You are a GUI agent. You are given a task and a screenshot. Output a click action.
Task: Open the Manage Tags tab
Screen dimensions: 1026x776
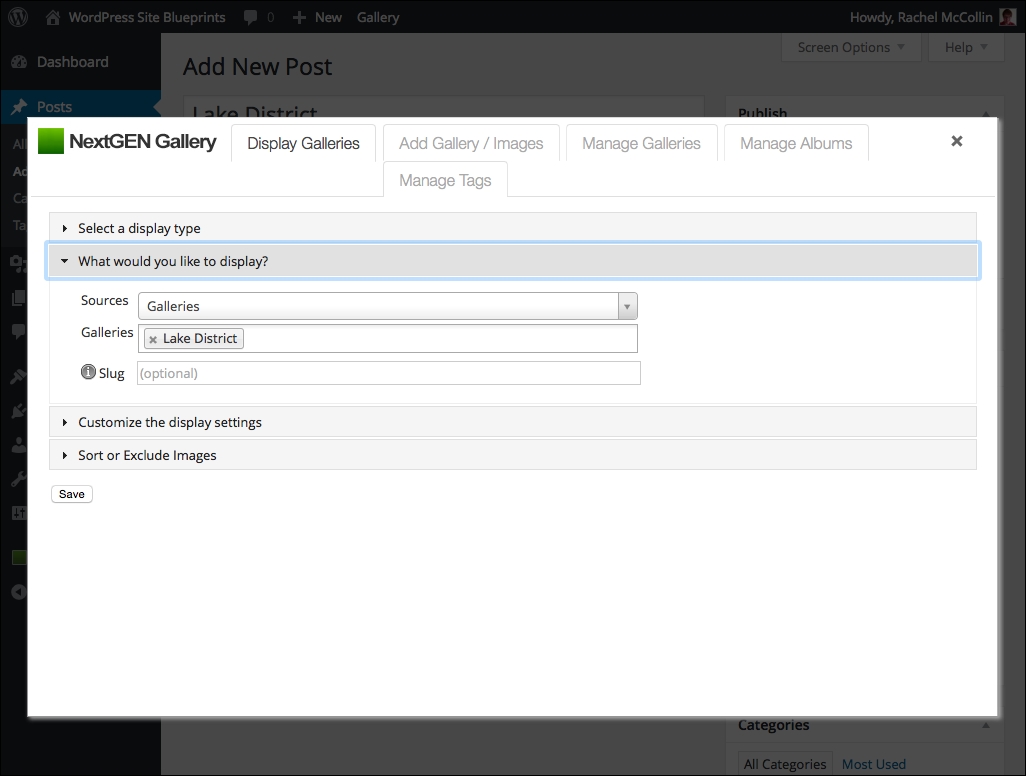point(445,180)
